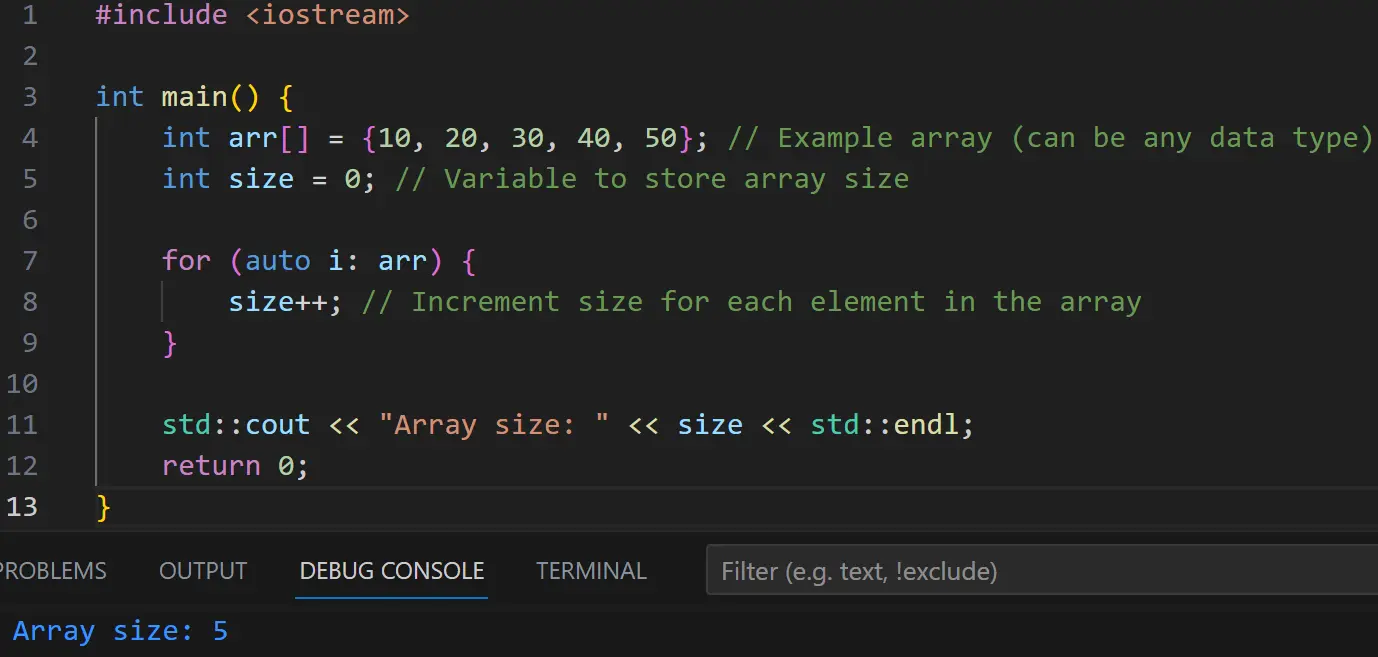Viewport: 1378px width, 657px height.
Task: Click the std::cout statement on line 11
Action: click(235, 424)
